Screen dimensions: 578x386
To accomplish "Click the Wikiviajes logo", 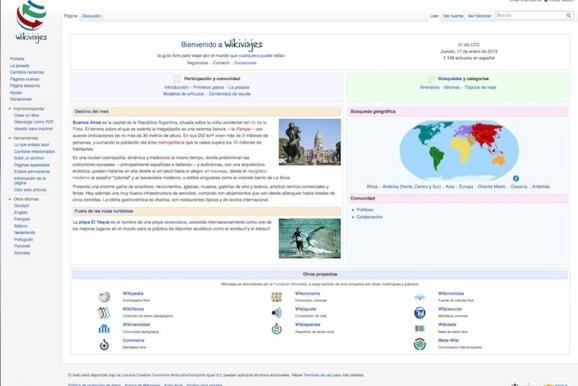I will (31, 21).
